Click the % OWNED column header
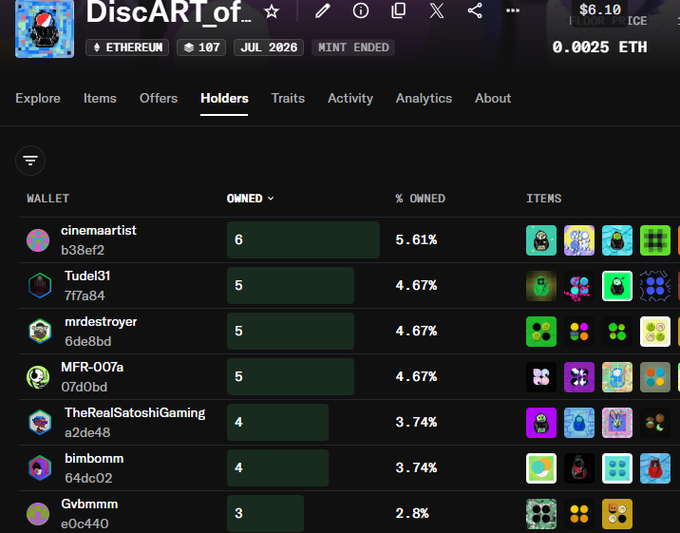Viewport: 680px width, 533px height. tap(420, 199)
